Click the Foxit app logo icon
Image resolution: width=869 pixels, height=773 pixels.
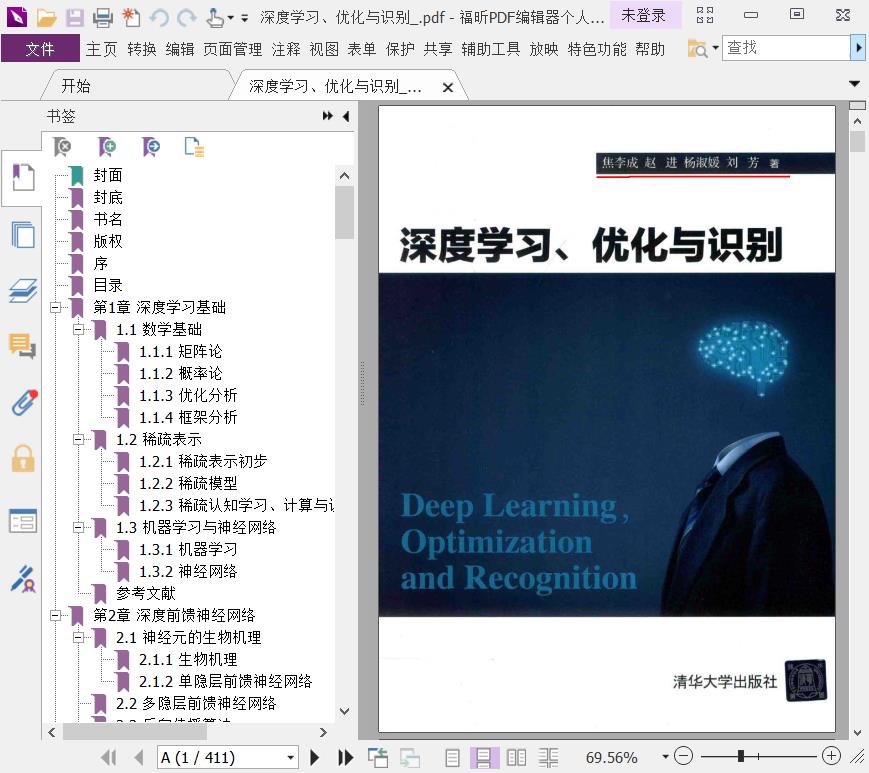17,17
